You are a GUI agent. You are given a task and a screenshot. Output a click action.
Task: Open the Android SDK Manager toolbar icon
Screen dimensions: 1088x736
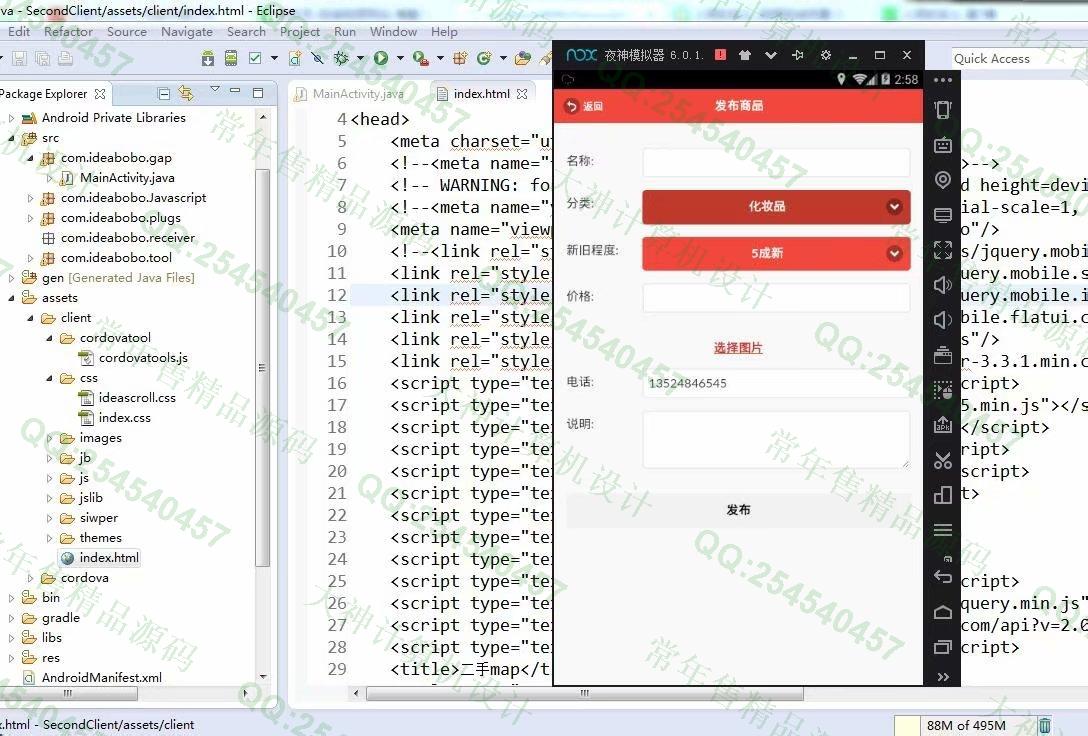pyautogui.click(x=207, y=58)
